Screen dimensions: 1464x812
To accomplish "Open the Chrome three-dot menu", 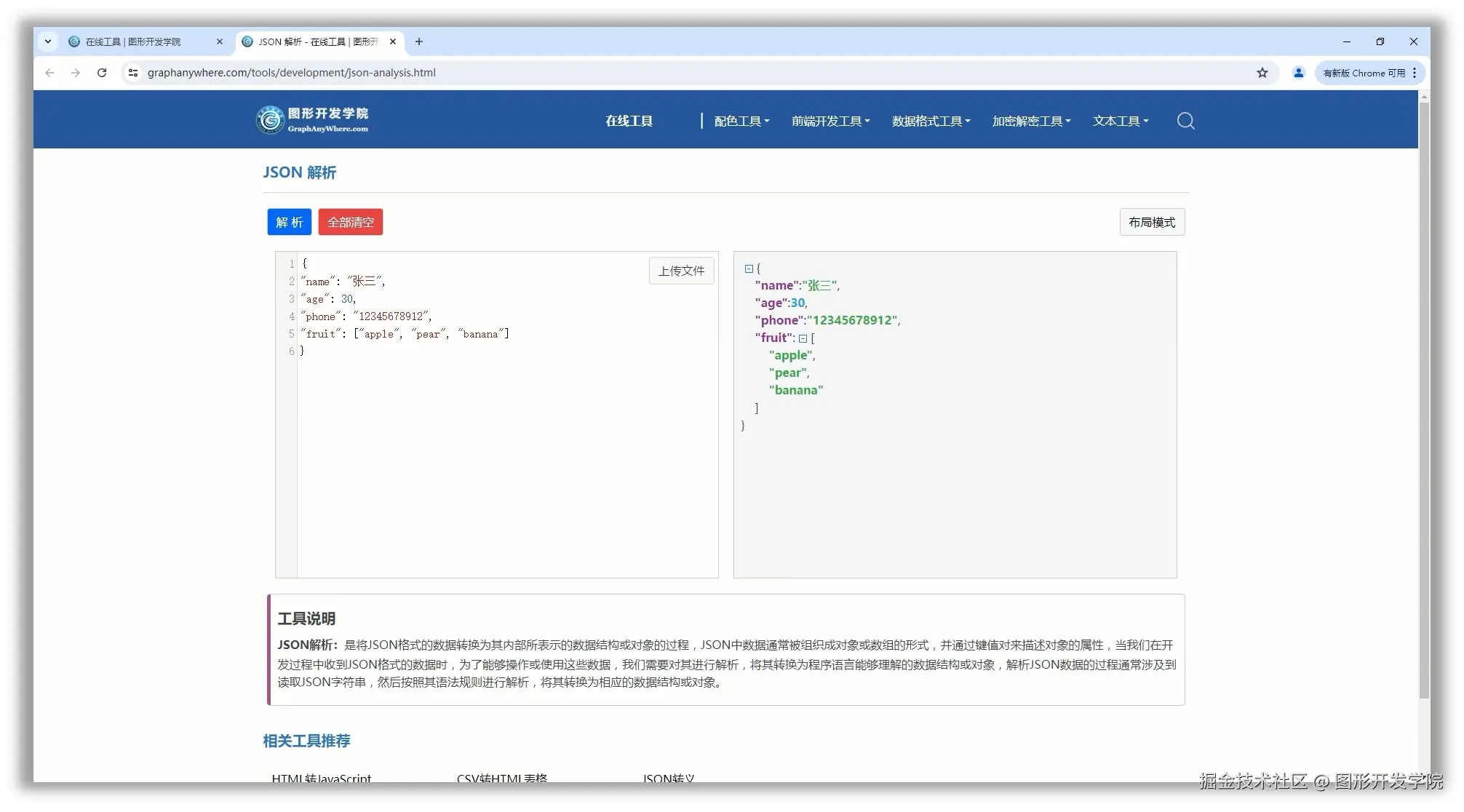I will coord(1414,73).
